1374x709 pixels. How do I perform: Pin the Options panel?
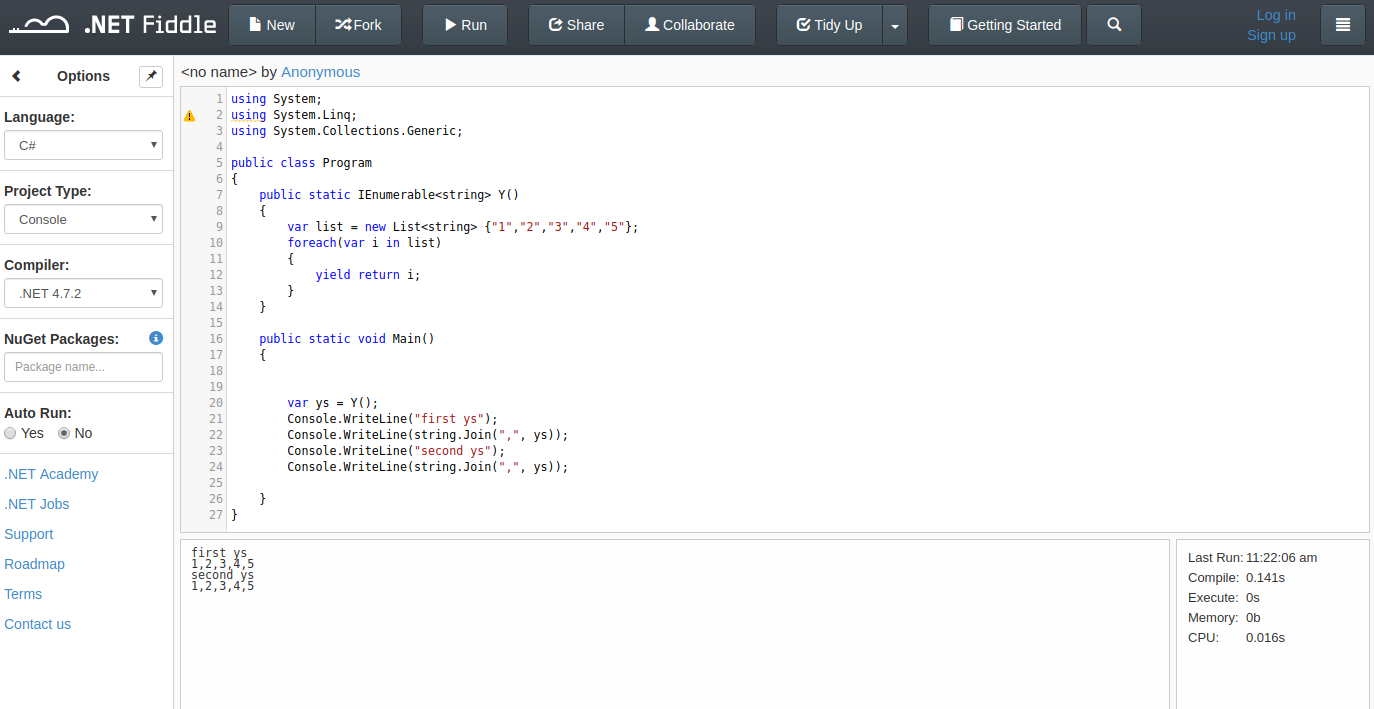pyautogui.click(x=151, y=76)
